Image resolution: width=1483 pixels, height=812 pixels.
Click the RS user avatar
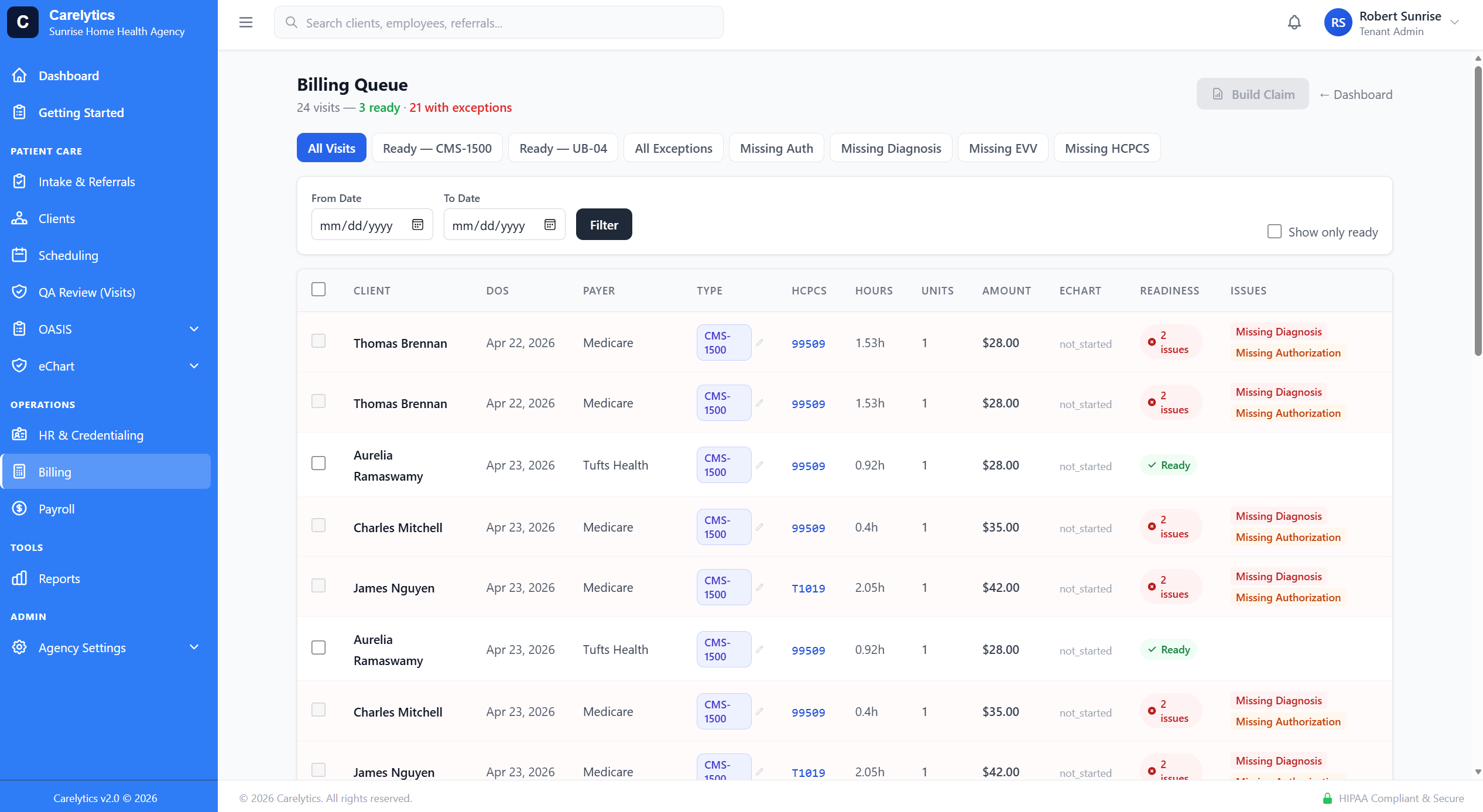coord(1338,22)
